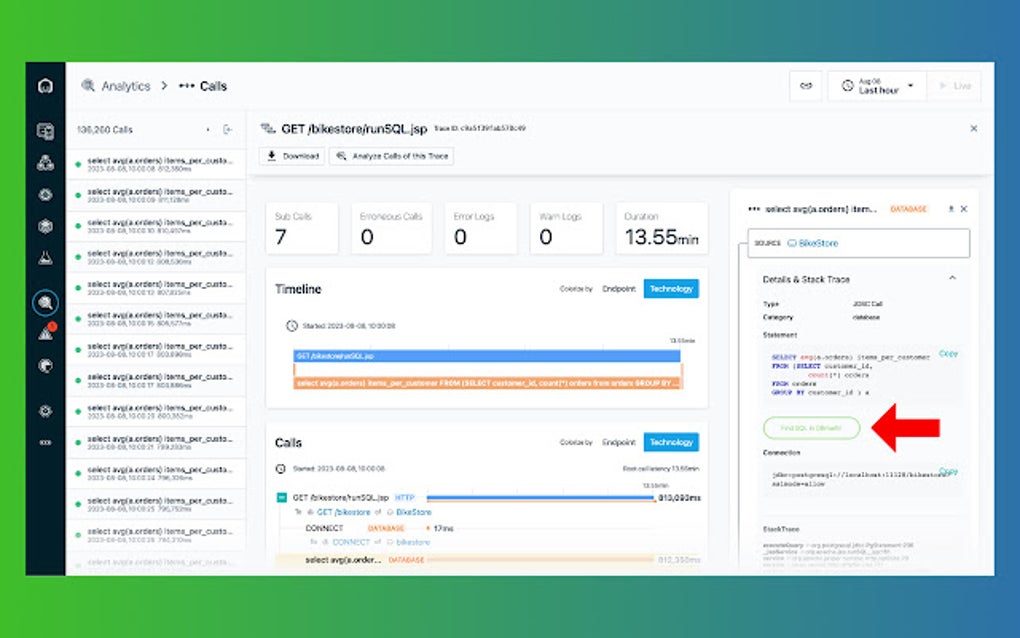Pin the call details side panel

(950, 209)
